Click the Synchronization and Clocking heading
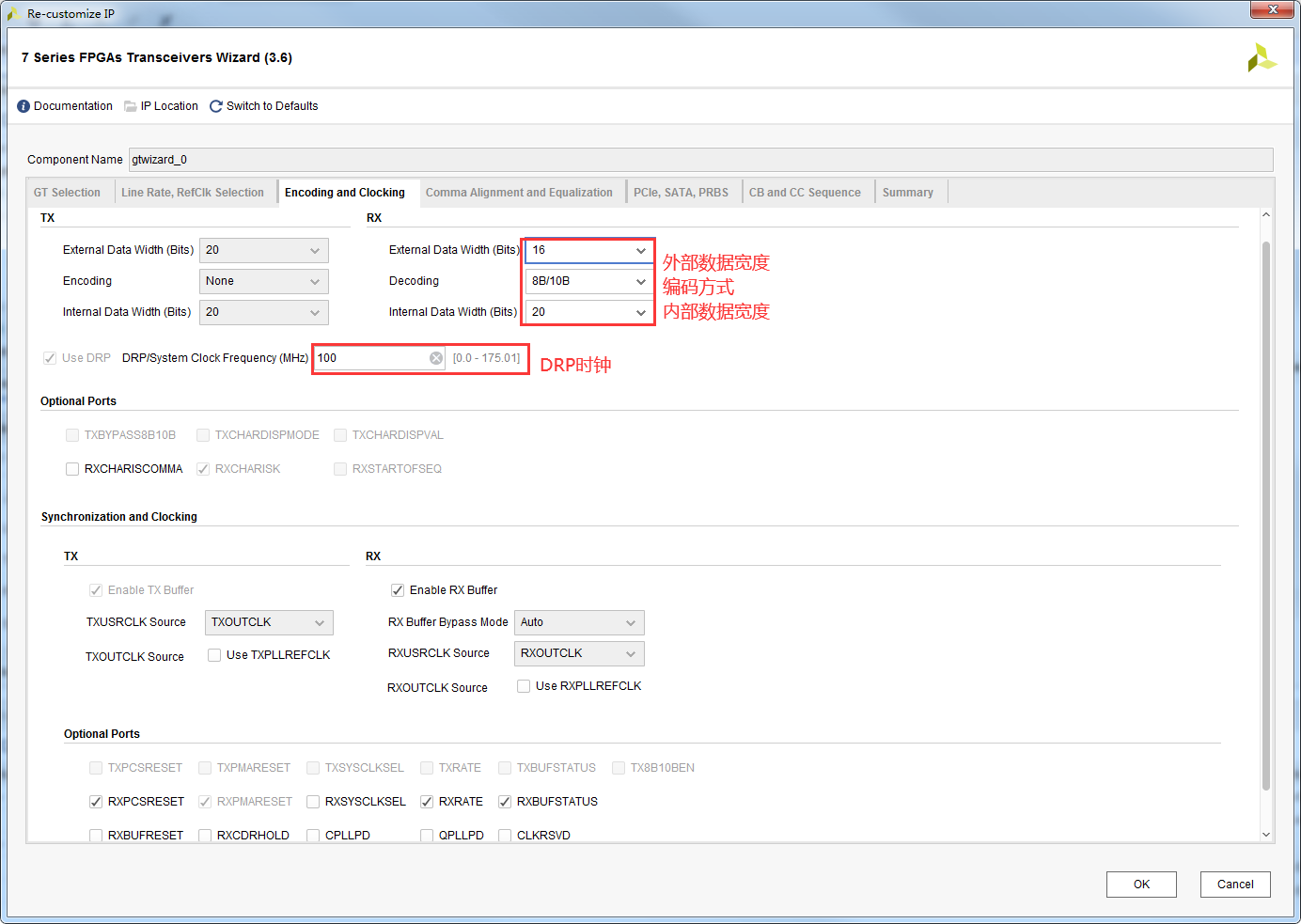 click(119, 517)
